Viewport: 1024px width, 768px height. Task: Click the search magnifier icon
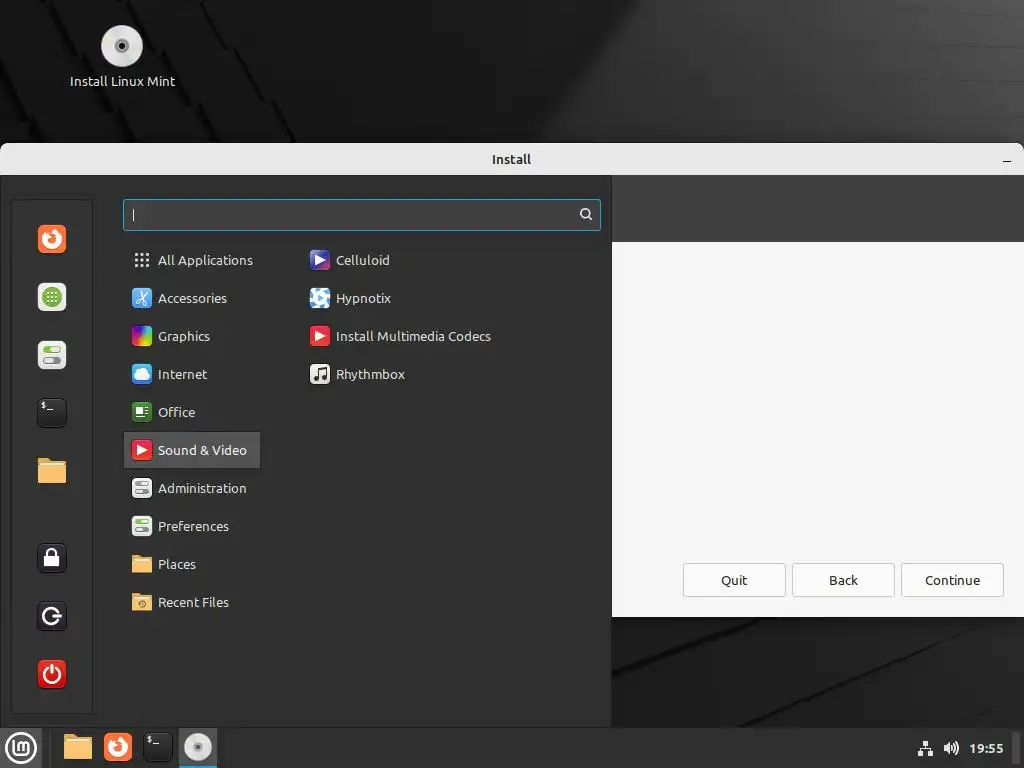(586, 214)
